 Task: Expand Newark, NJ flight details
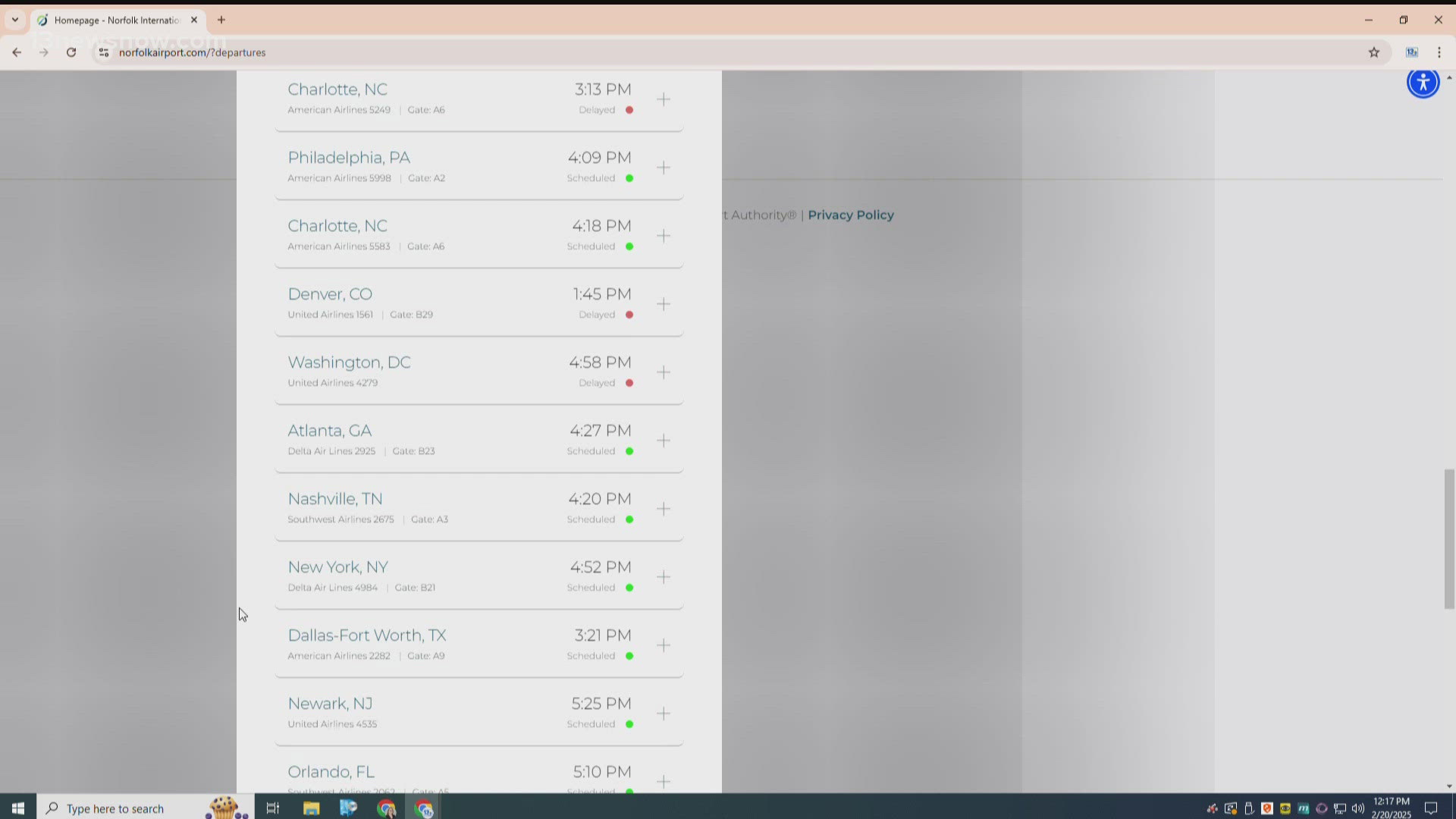(x=664, y=714)
